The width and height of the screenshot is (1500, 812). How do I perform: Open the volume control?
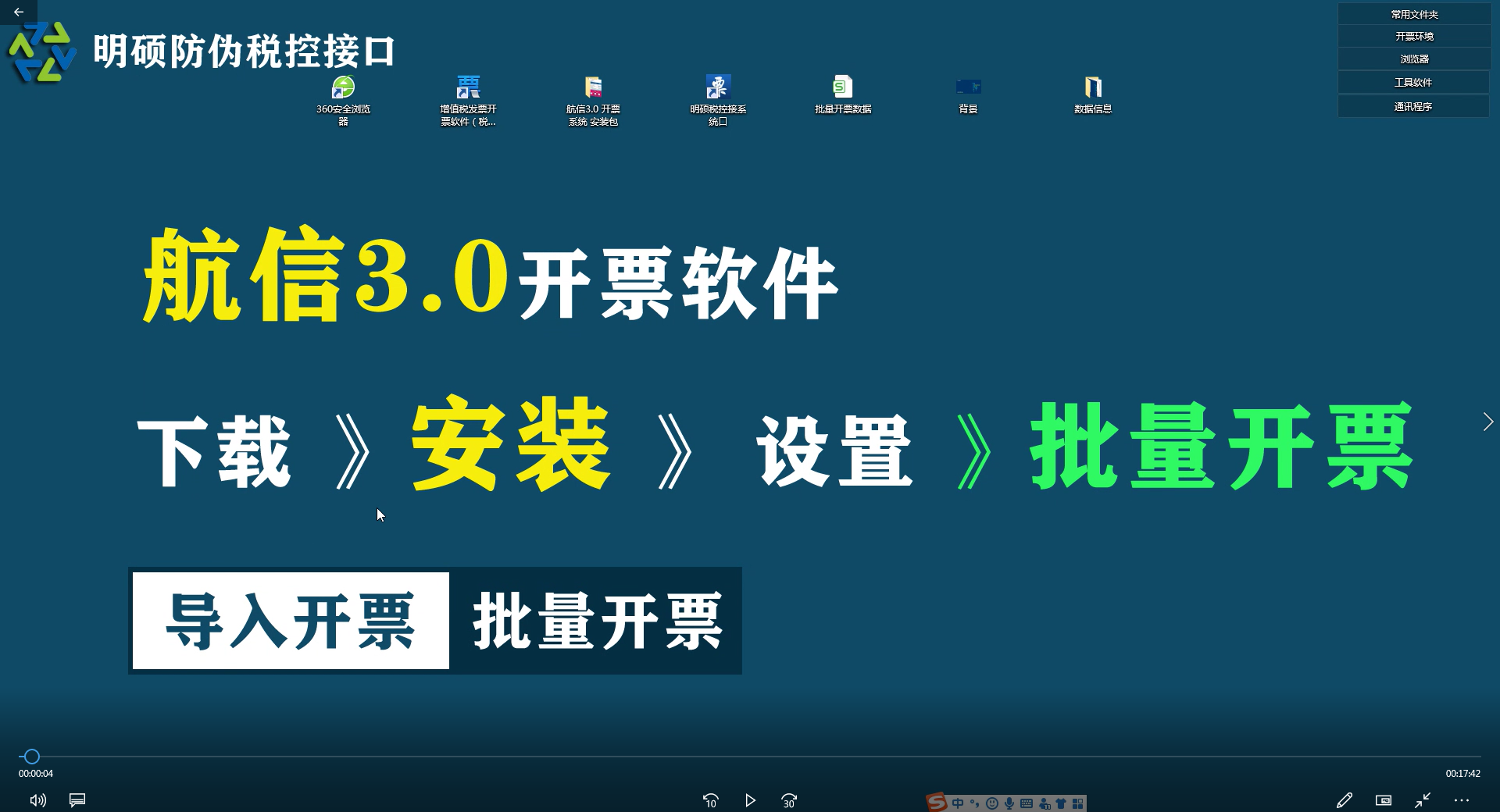(37, 800)
